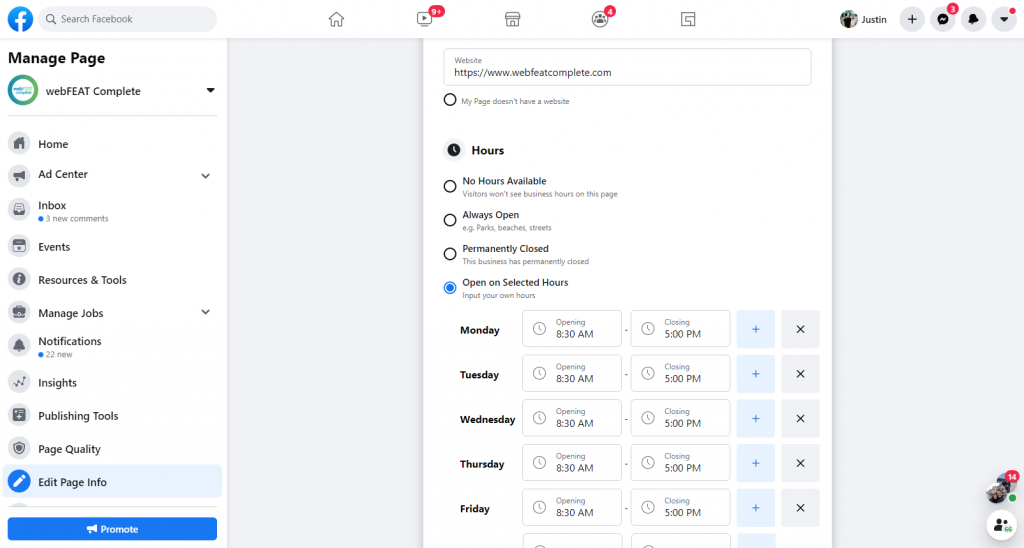Click the blue Promote button
This screenshot has width=1024, height=548.
[x=112, y=529]
